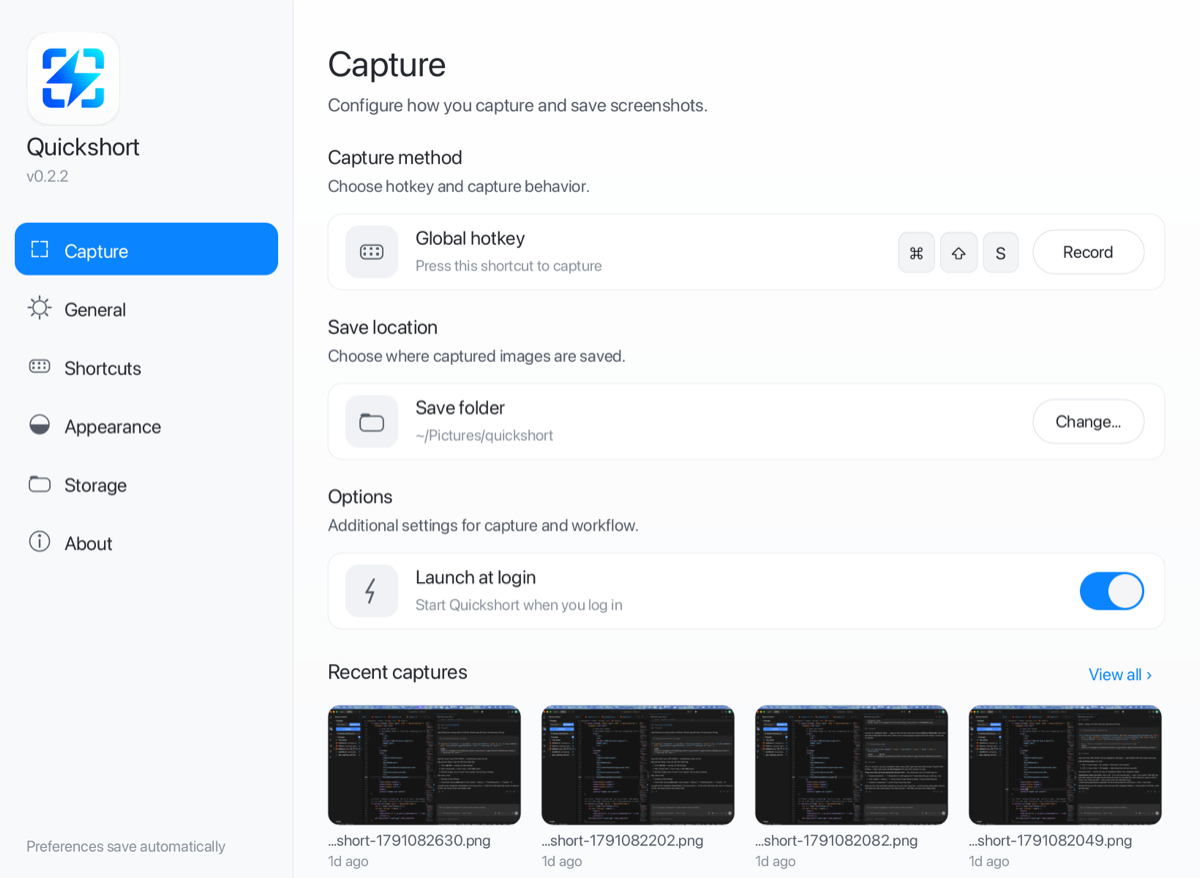Click the Shift arrow hotkey badge
Screen dimensions: 1200x878
pos(959,252)
